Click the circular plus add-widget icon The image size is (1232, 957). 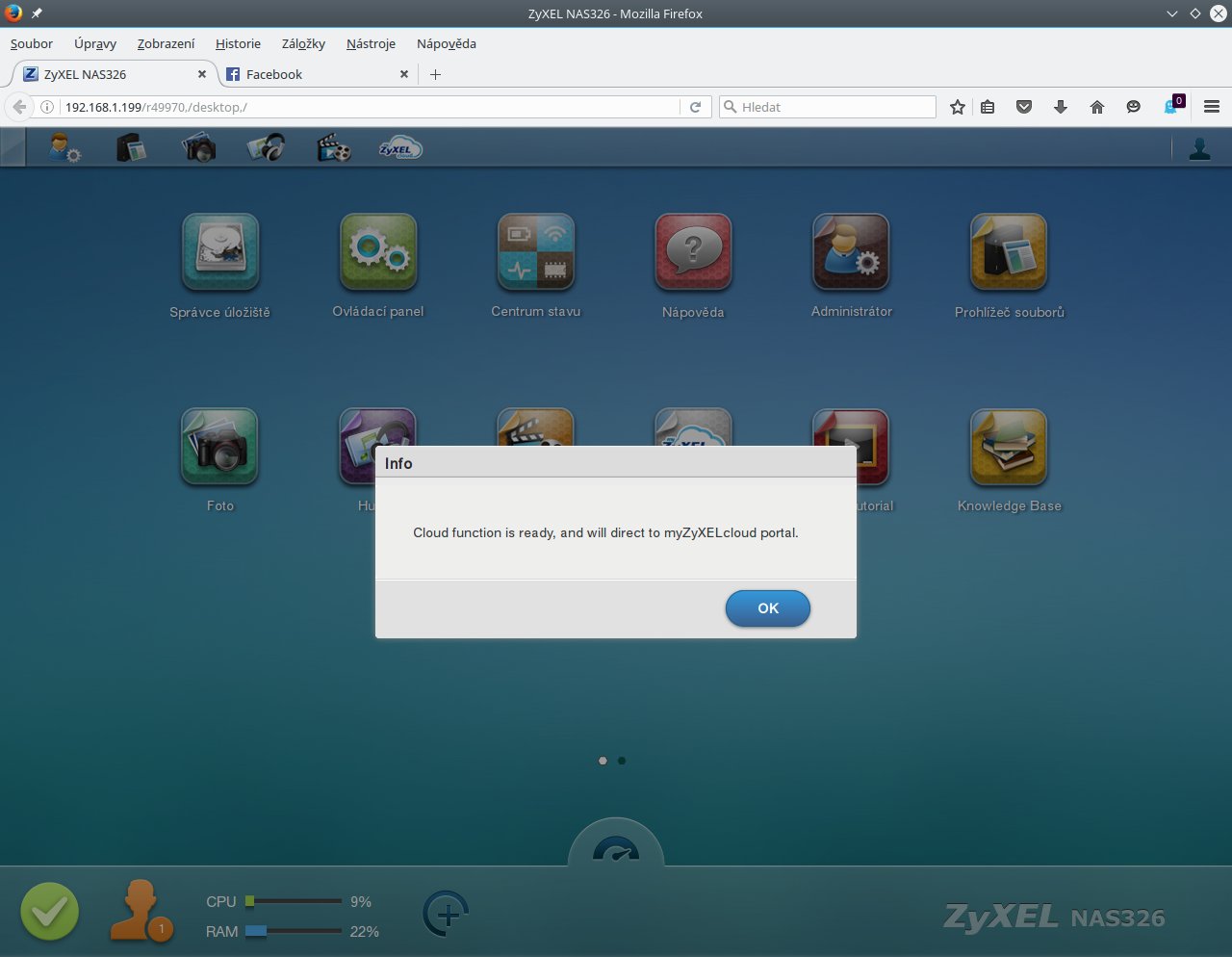coord(446,912)
